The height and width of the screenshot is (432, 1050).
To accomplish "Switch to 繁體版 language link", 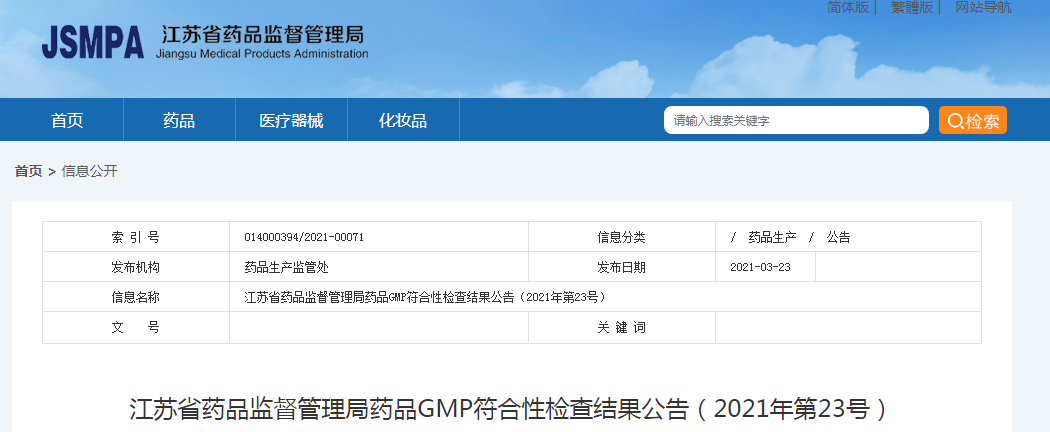I will click(912, 7).
